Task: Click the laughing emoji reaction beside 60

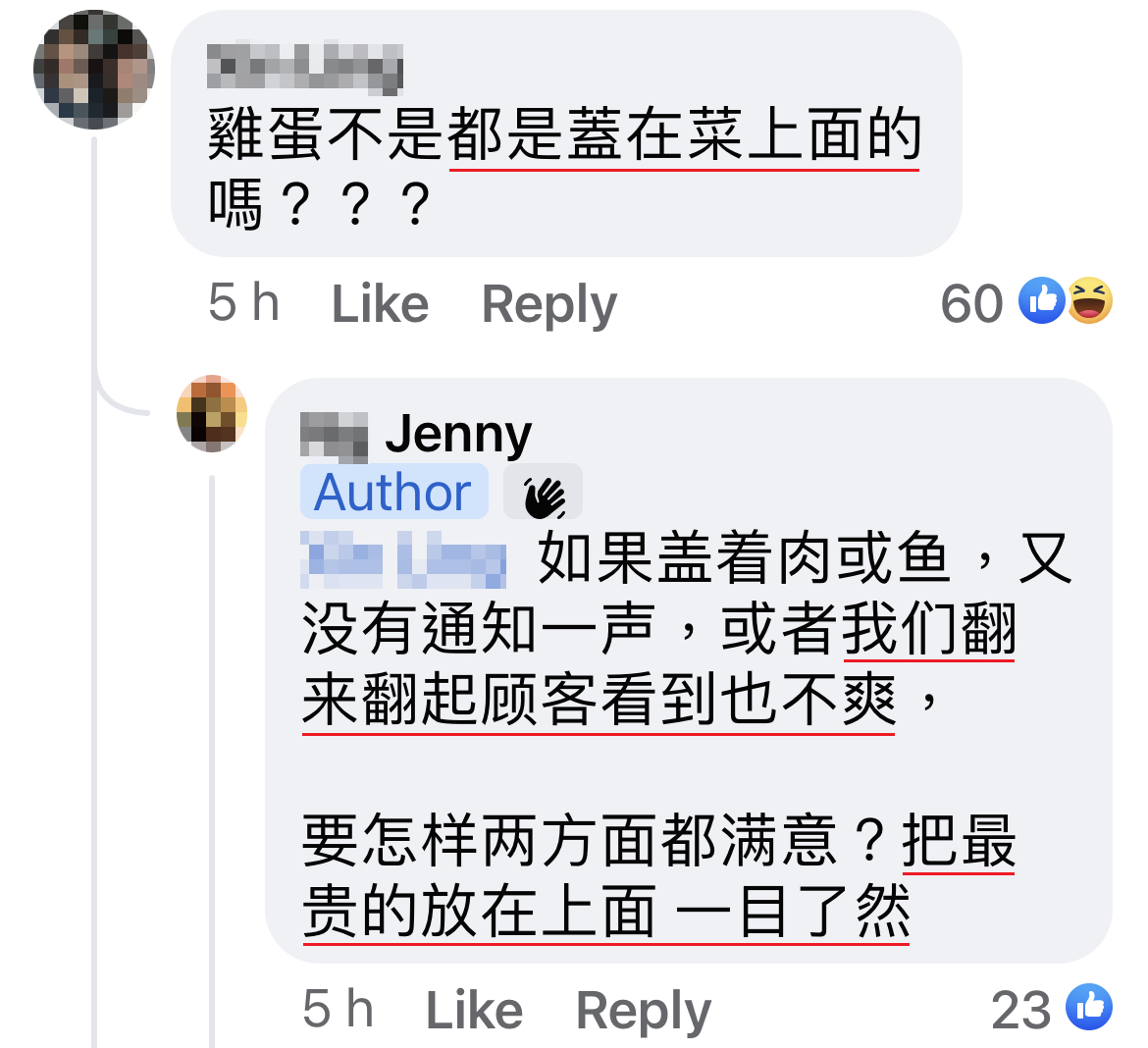Action: [x=1090, y=300]
